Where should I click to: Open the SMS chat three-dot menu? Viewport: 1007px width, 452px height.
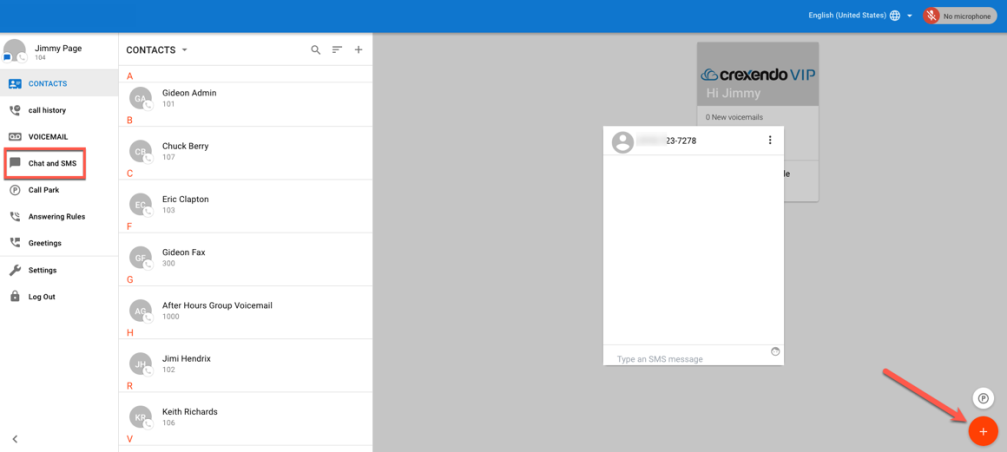coord(770,141)
